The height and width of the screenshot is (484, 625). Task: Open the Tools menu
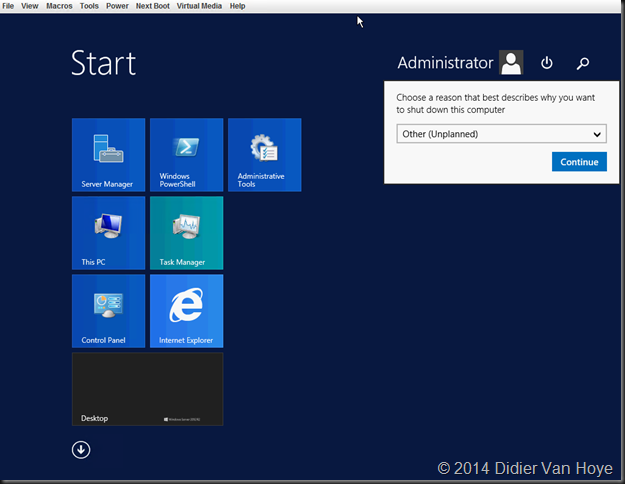click(x=89, y=6)
